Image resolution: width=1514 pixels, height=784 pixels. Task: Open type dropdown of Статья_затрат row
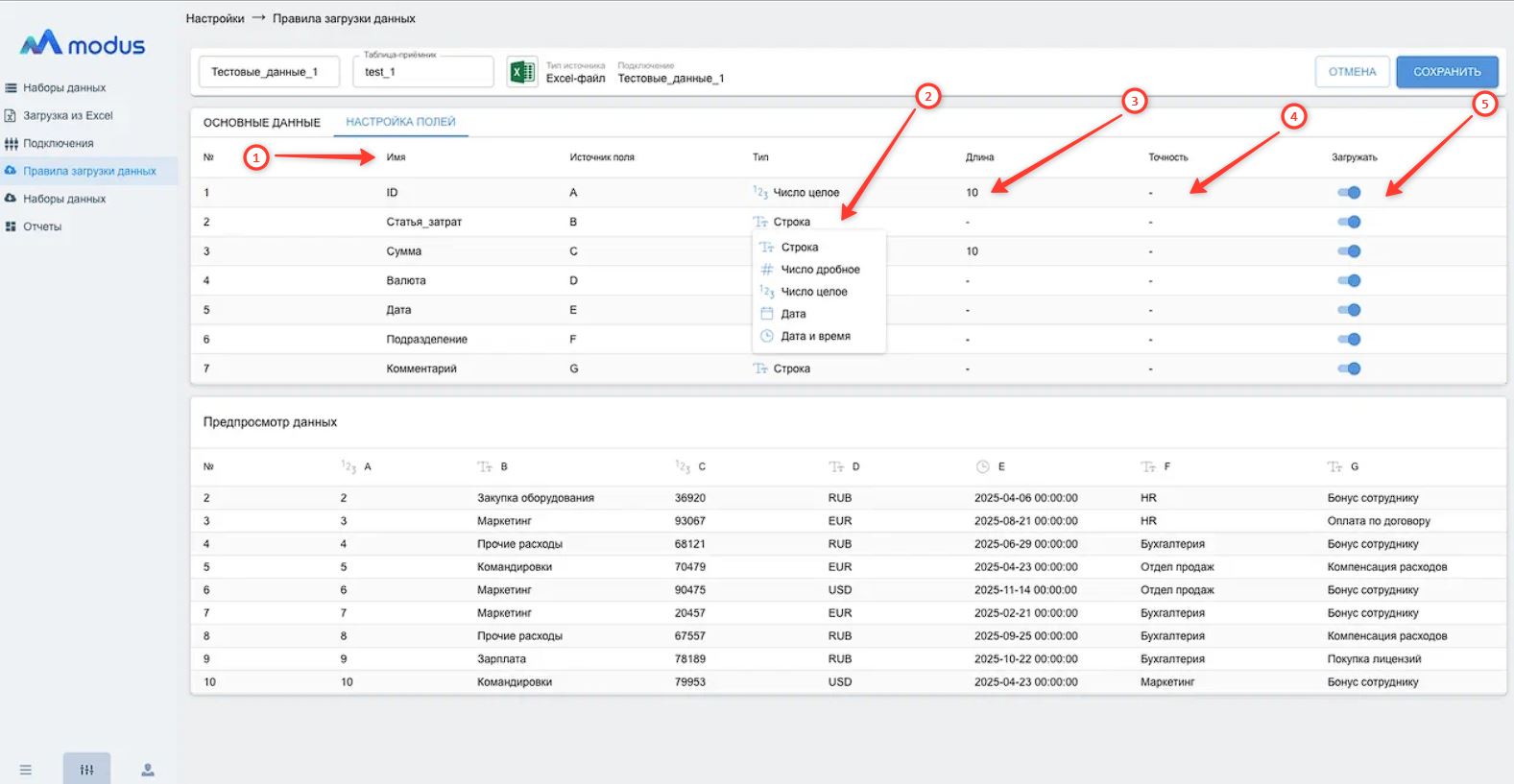coord(791,222)
